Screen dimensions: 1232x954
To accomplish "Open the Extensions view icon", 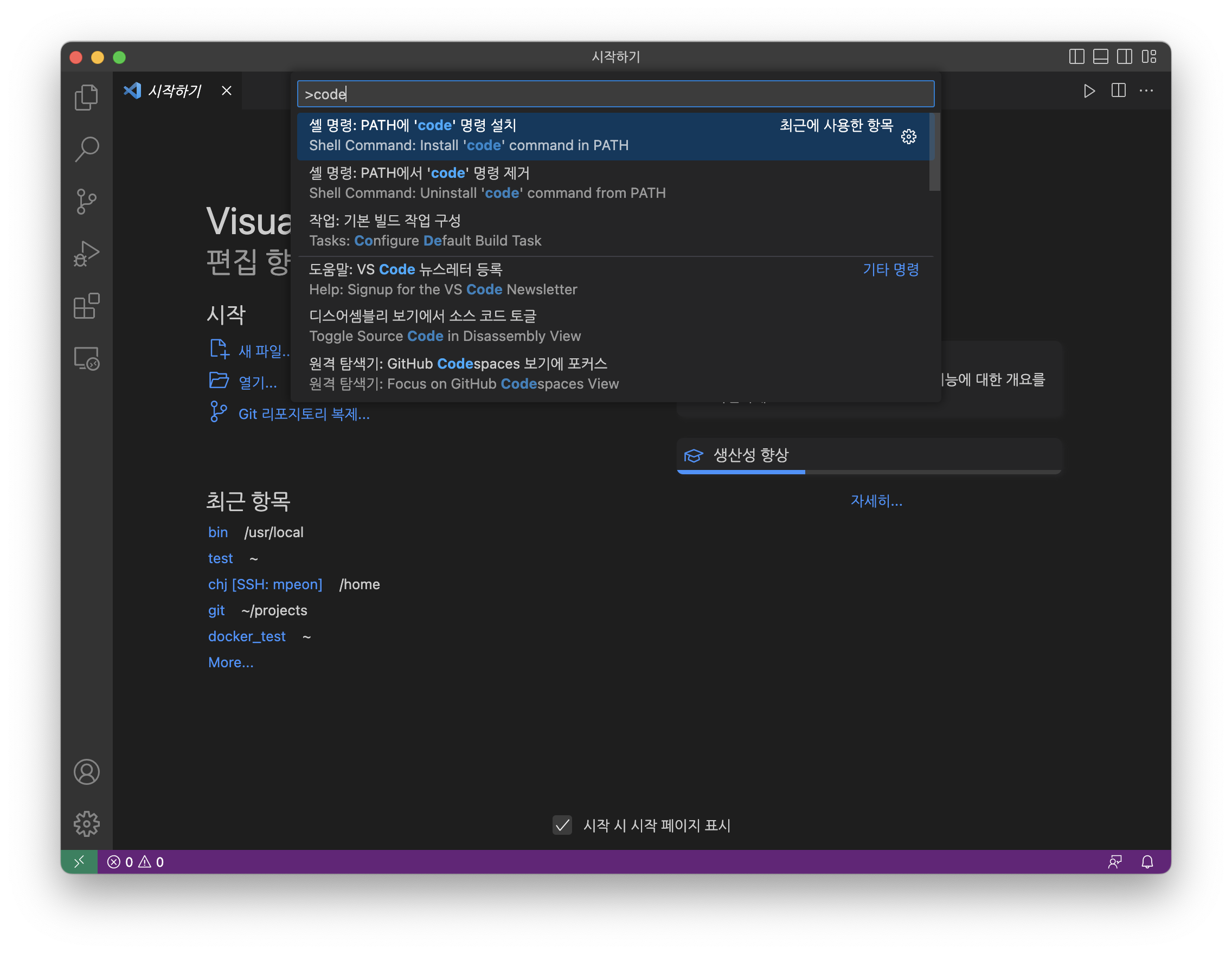I will 86,306.
